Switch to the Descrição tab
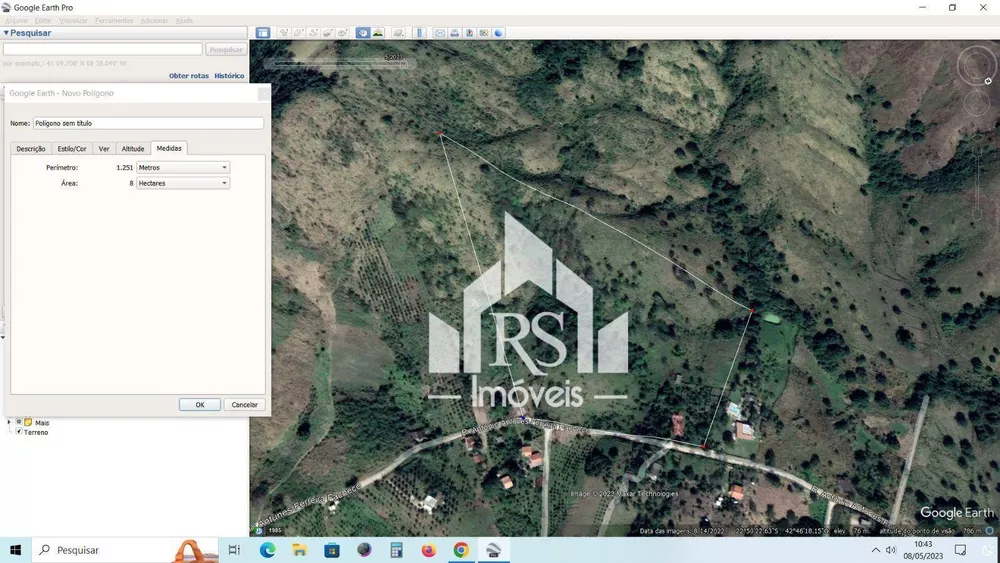 click(x=31, y=149)
